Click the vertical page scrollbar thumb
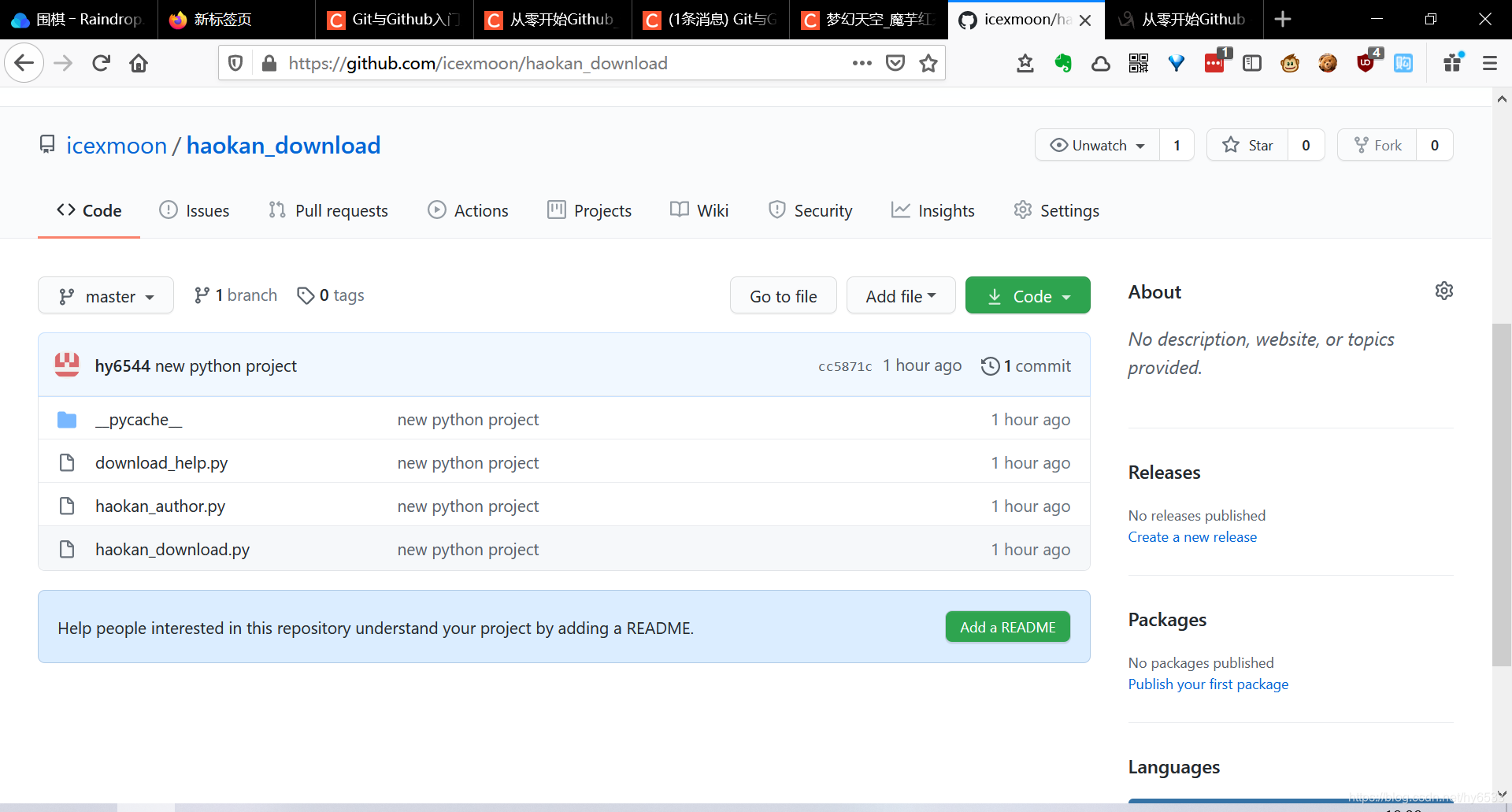The height and width of the screenshot is (812, 1512). coord(1502,495)
